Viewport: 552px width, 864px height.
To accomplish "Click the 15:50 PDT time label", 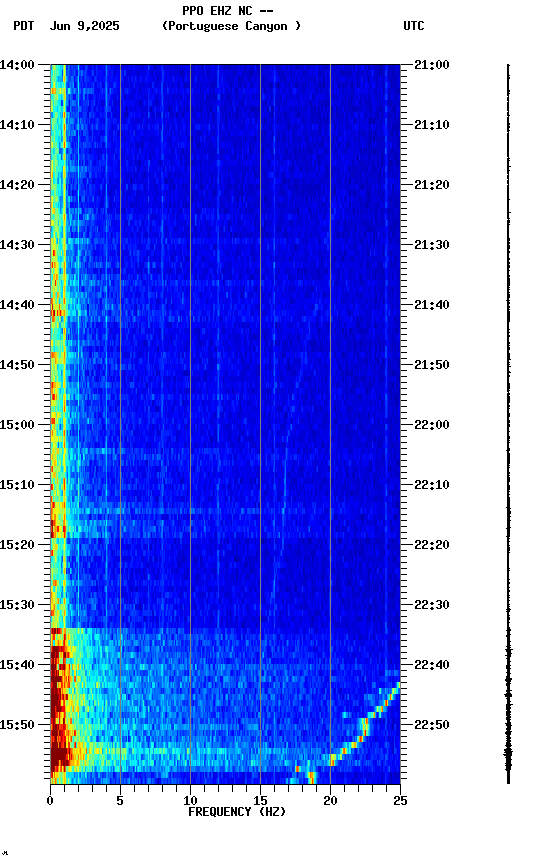I will tap(17, 725).
